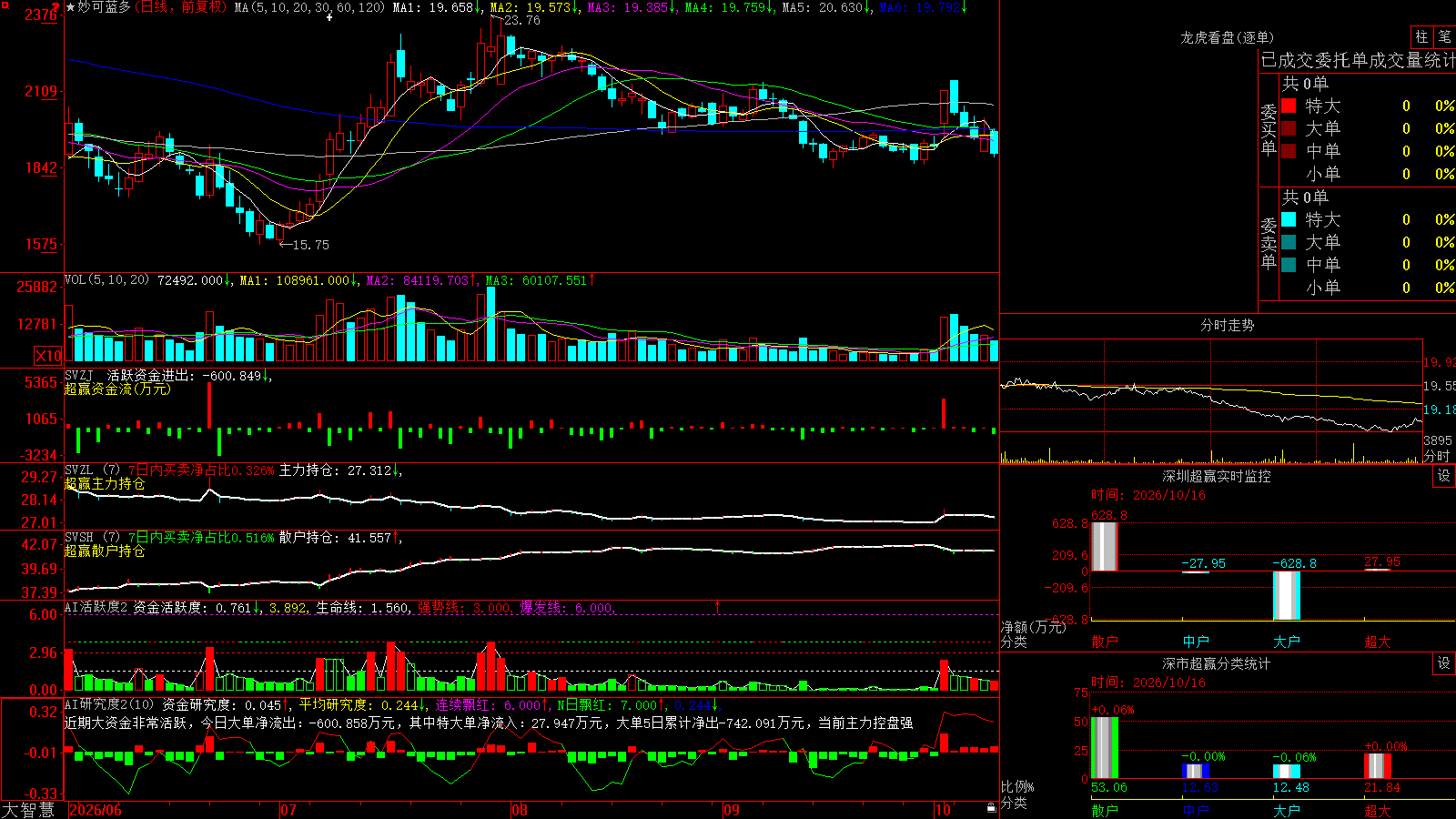The image size is (1456, 819).
Task: Open 设 settings for 深圳超赢实时监控 panel
Action: click(x=1444, y=476)
